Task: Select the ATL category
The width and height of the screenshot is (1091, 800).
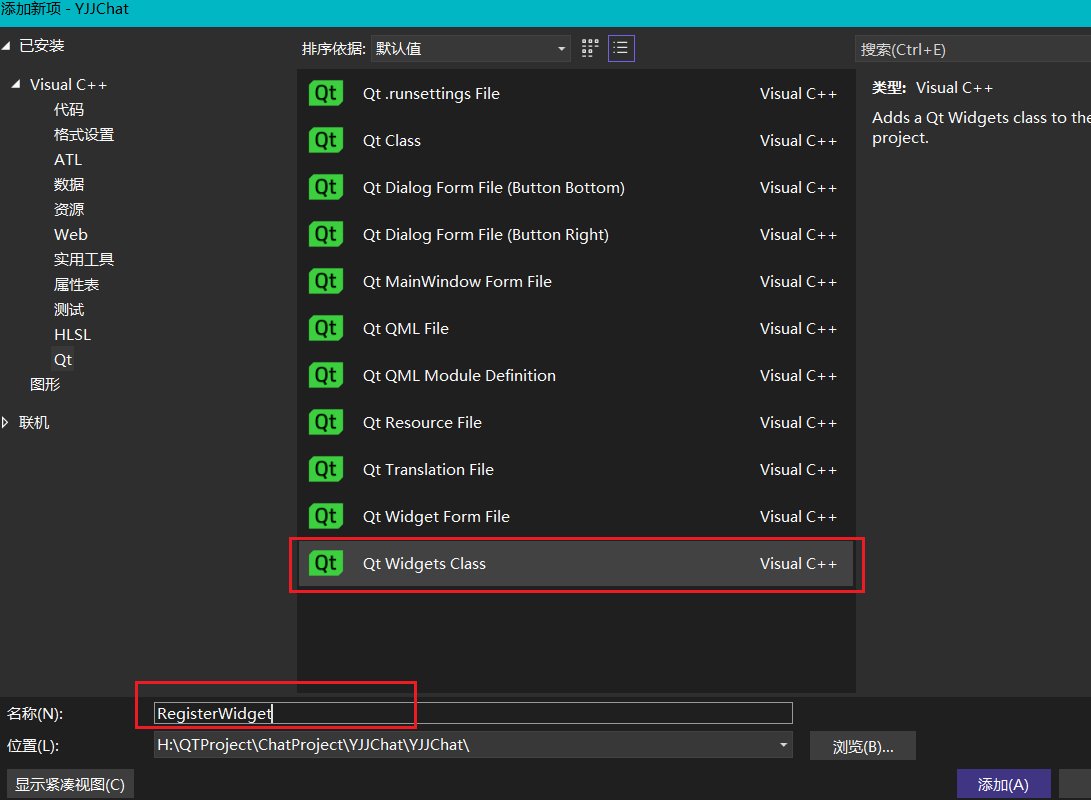Action: point(68,159)
